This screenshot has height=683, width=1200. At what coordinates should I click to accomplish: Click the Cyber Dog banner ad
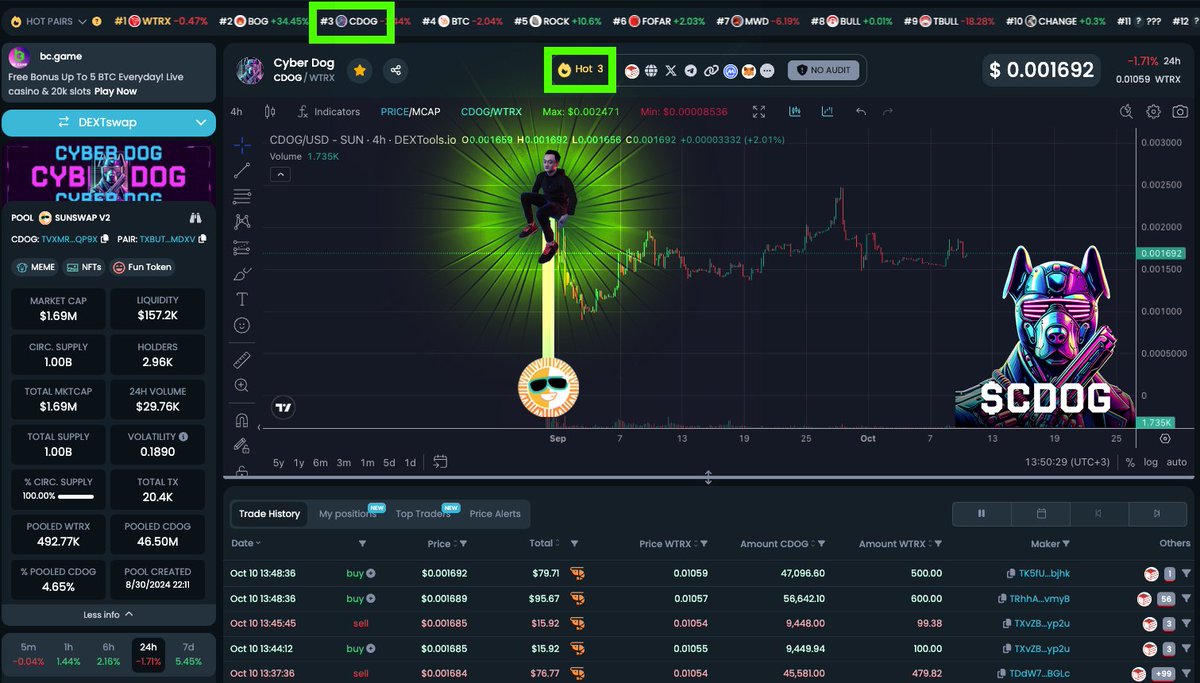pos(109,172)
